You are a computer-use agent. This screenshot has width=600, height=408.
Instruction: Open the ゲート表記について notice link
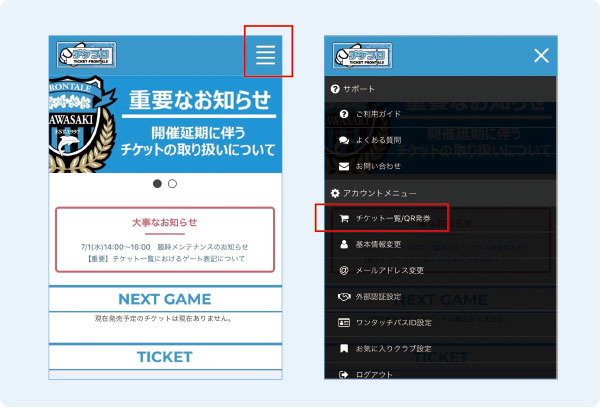pyautogui.click(x=165, y=259)
